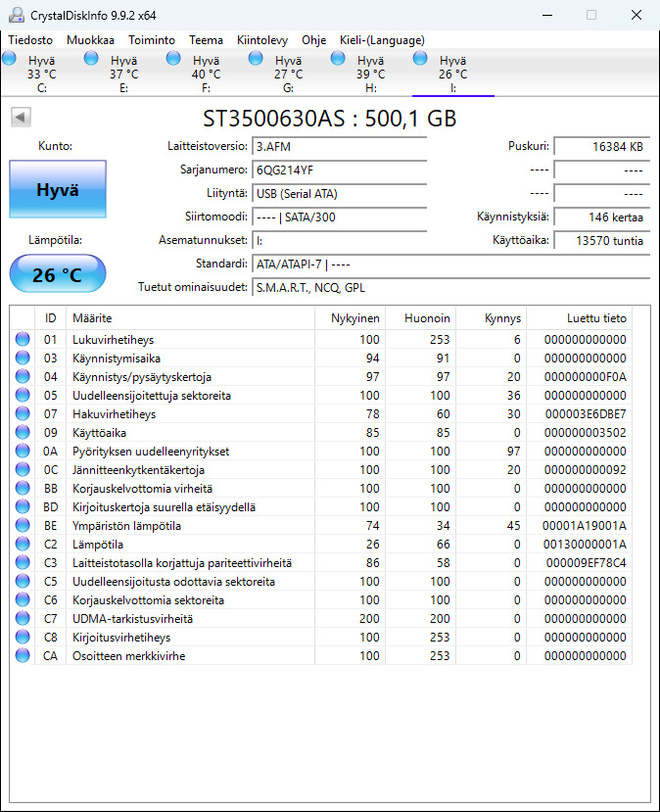Screen dimensions: 660x812
Task: Click the 26 °C temperature button
Action: 58,274
